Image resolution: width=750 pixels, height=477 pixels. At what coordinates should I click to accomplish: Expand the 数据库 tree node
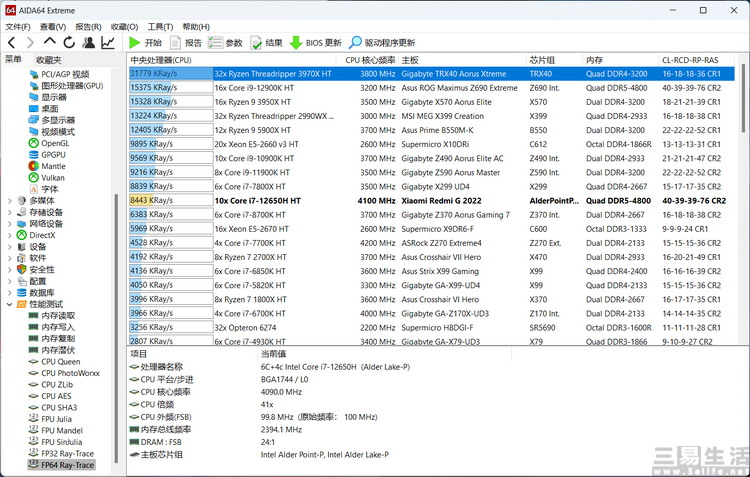point(10,293)
